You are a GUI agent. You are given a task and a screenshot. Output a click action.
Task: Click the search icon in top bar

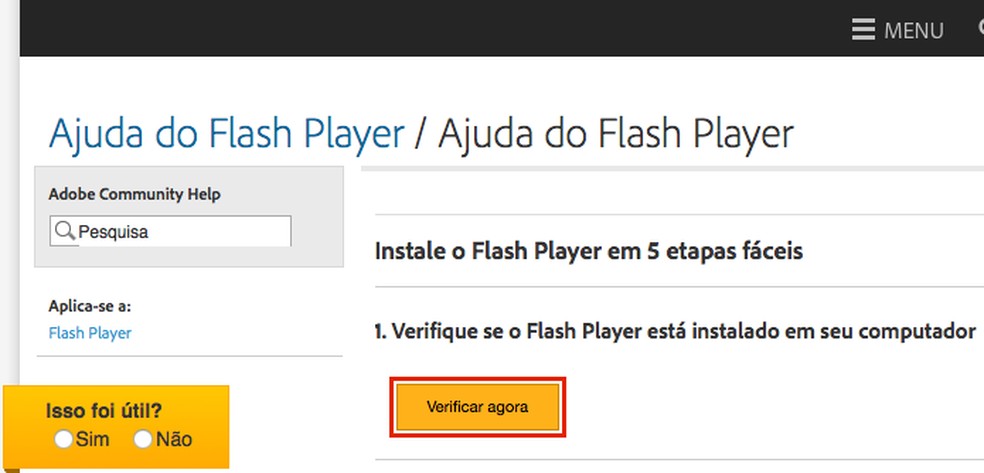[x=980, y=29]
